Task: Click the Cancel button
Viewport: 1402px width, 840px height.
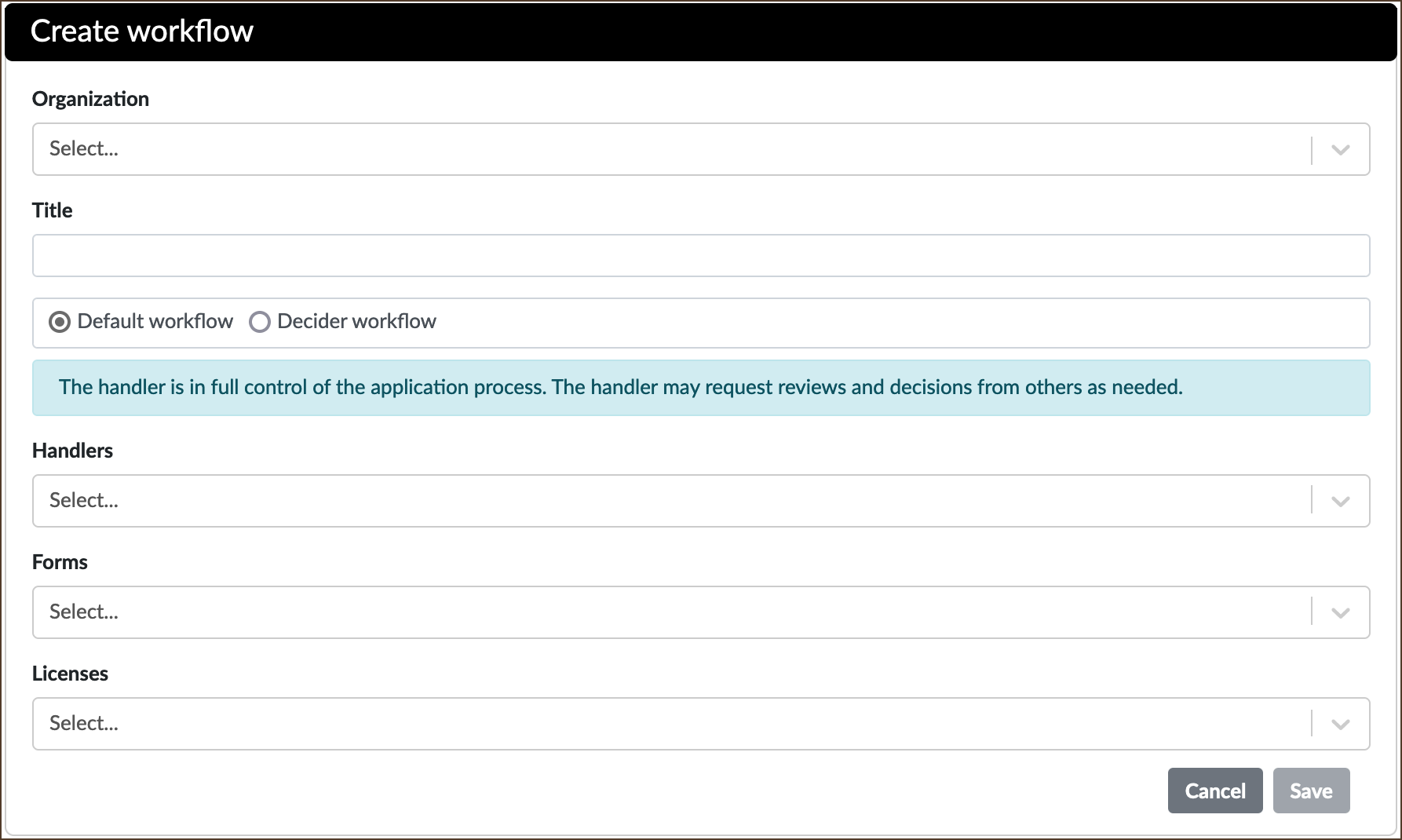Action: (x=1215, y=791)
